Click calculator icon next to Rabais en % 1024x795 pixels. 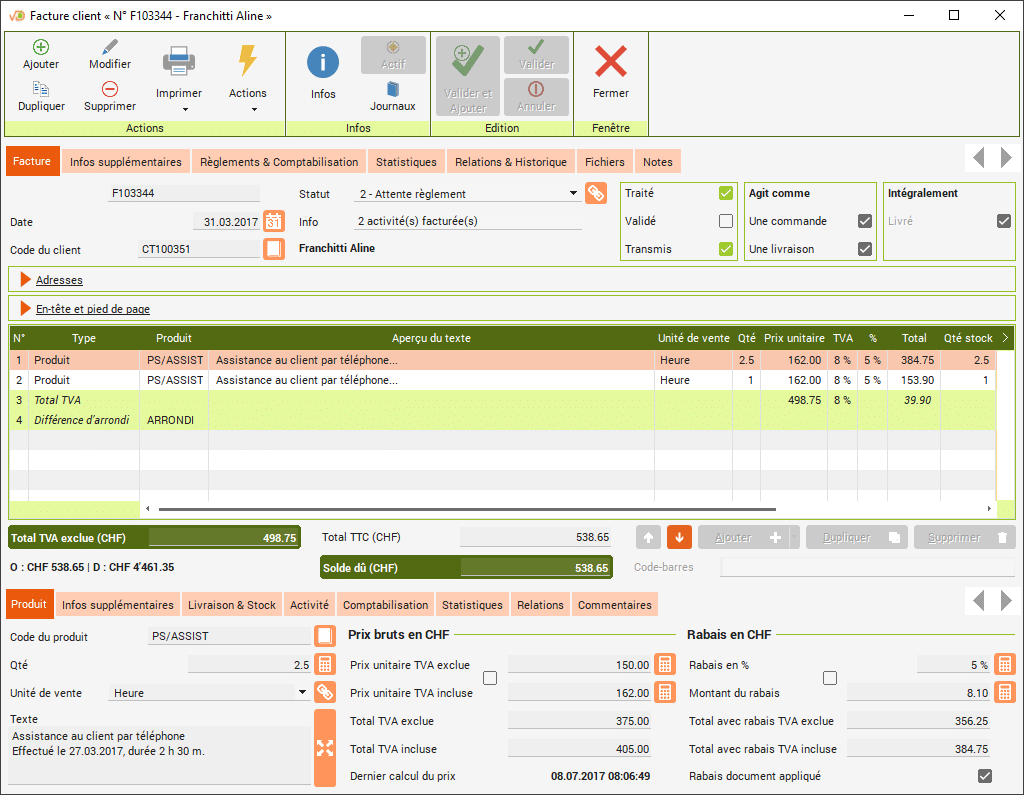1005,664
